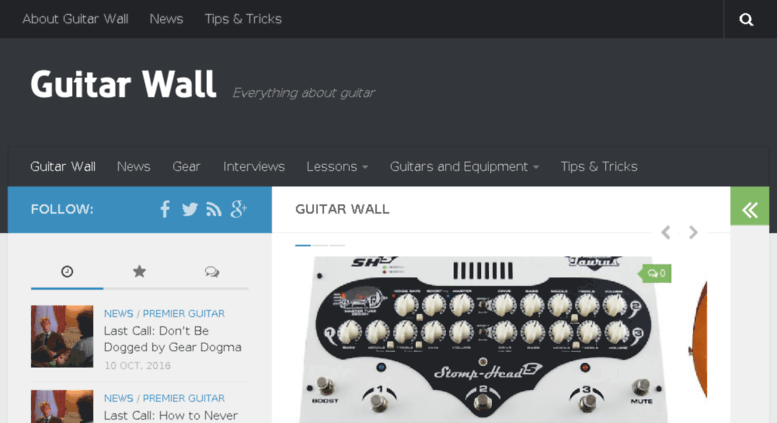Show popular posts star tab
The image size is (777, 423).
coord(139,271)
